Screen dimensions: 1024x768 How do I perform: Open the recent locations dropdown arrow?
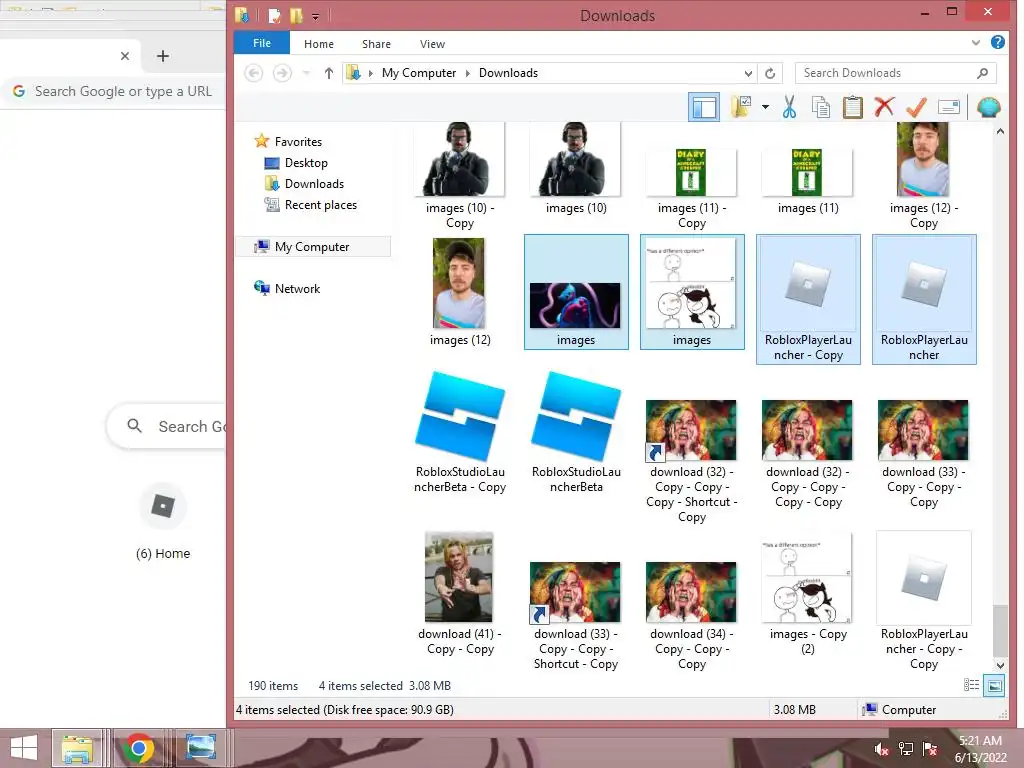pos(306,73)
